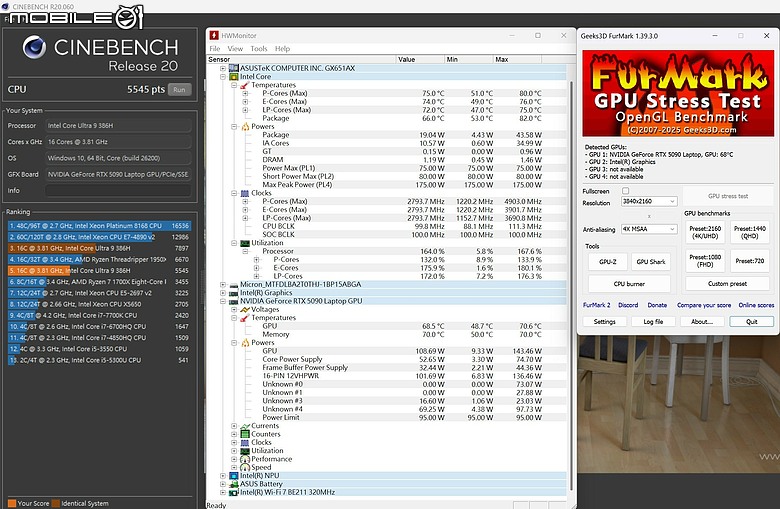Click Cinebench Info input field
780x509 pixels.
[x=118, y=191]
